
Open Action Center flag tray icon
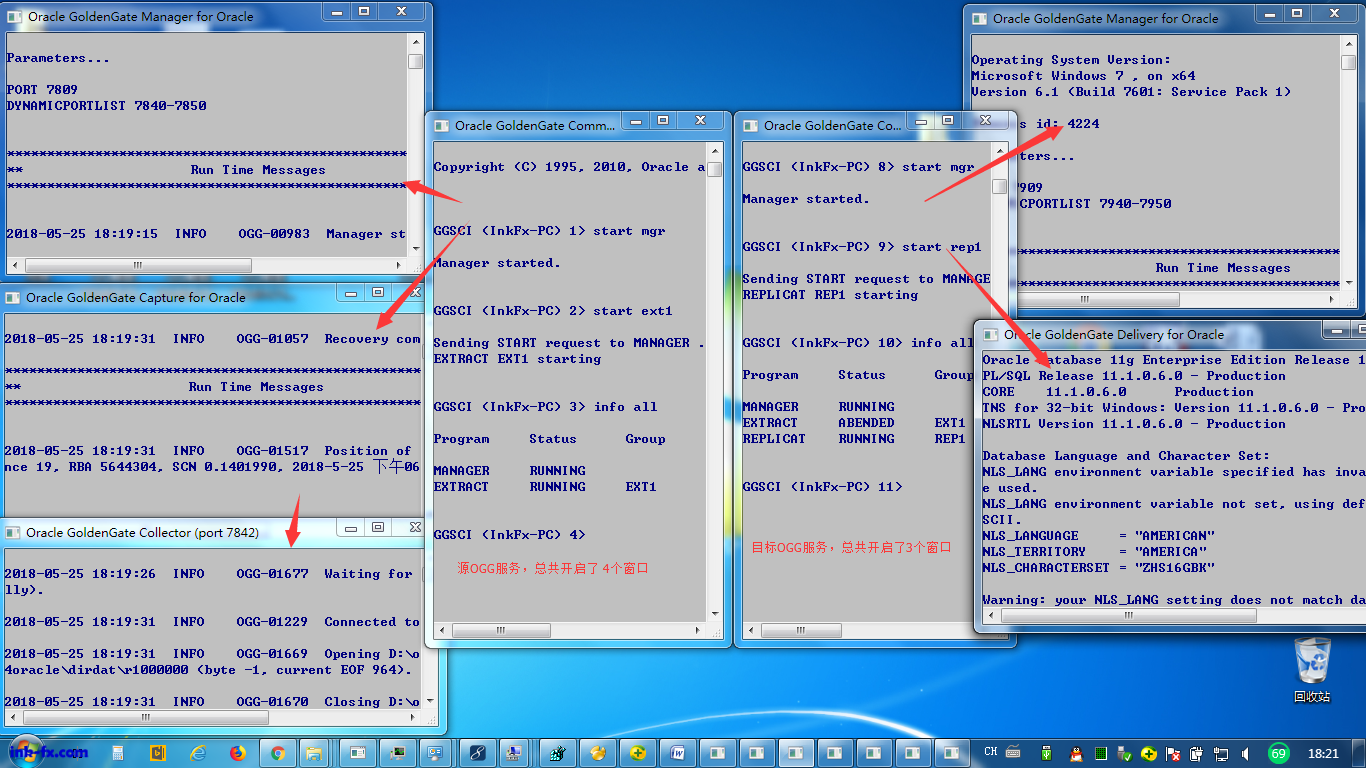click(x=1173, y=753)
